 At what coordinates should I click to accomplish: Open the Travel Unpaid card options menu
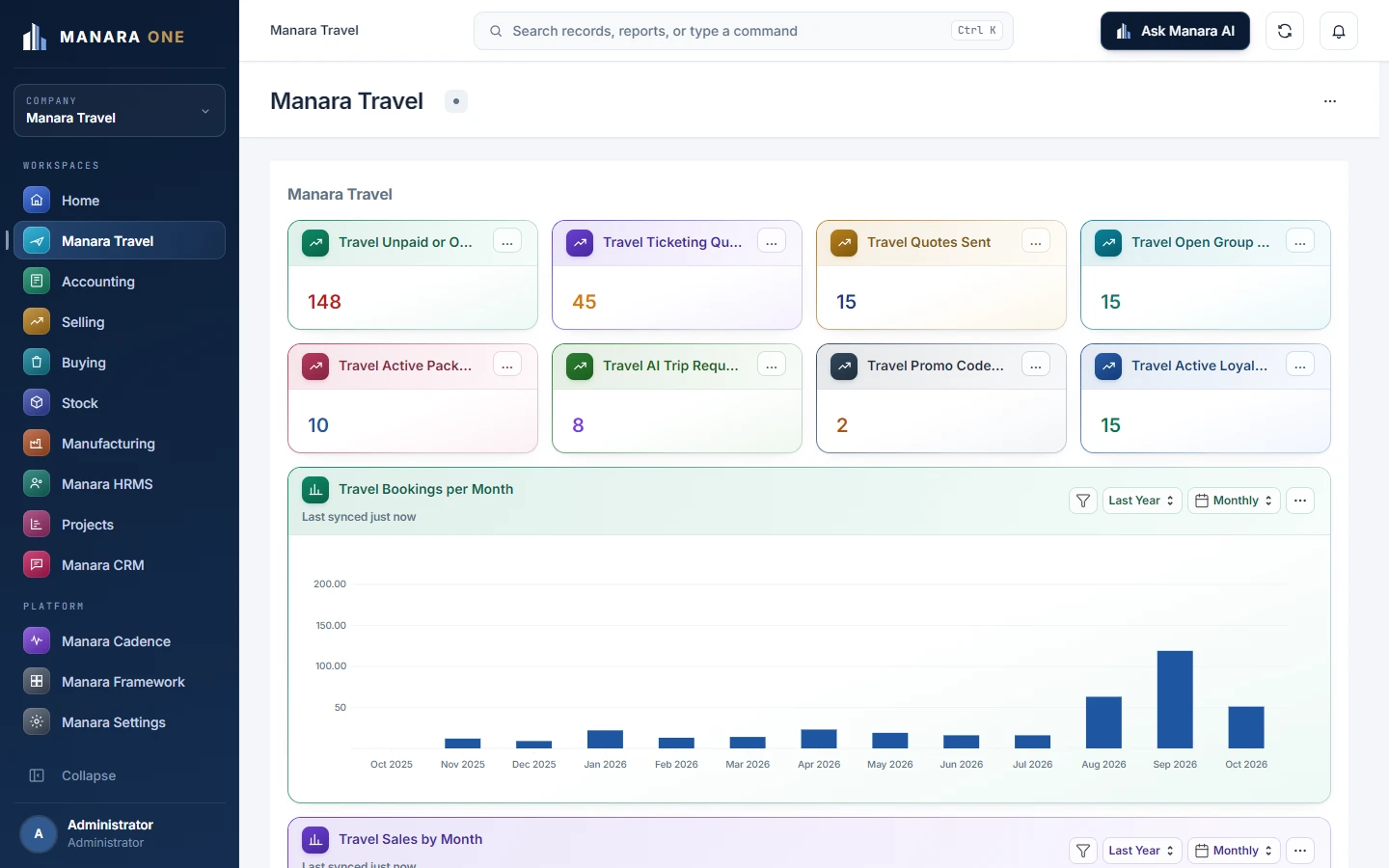(507, 241)
